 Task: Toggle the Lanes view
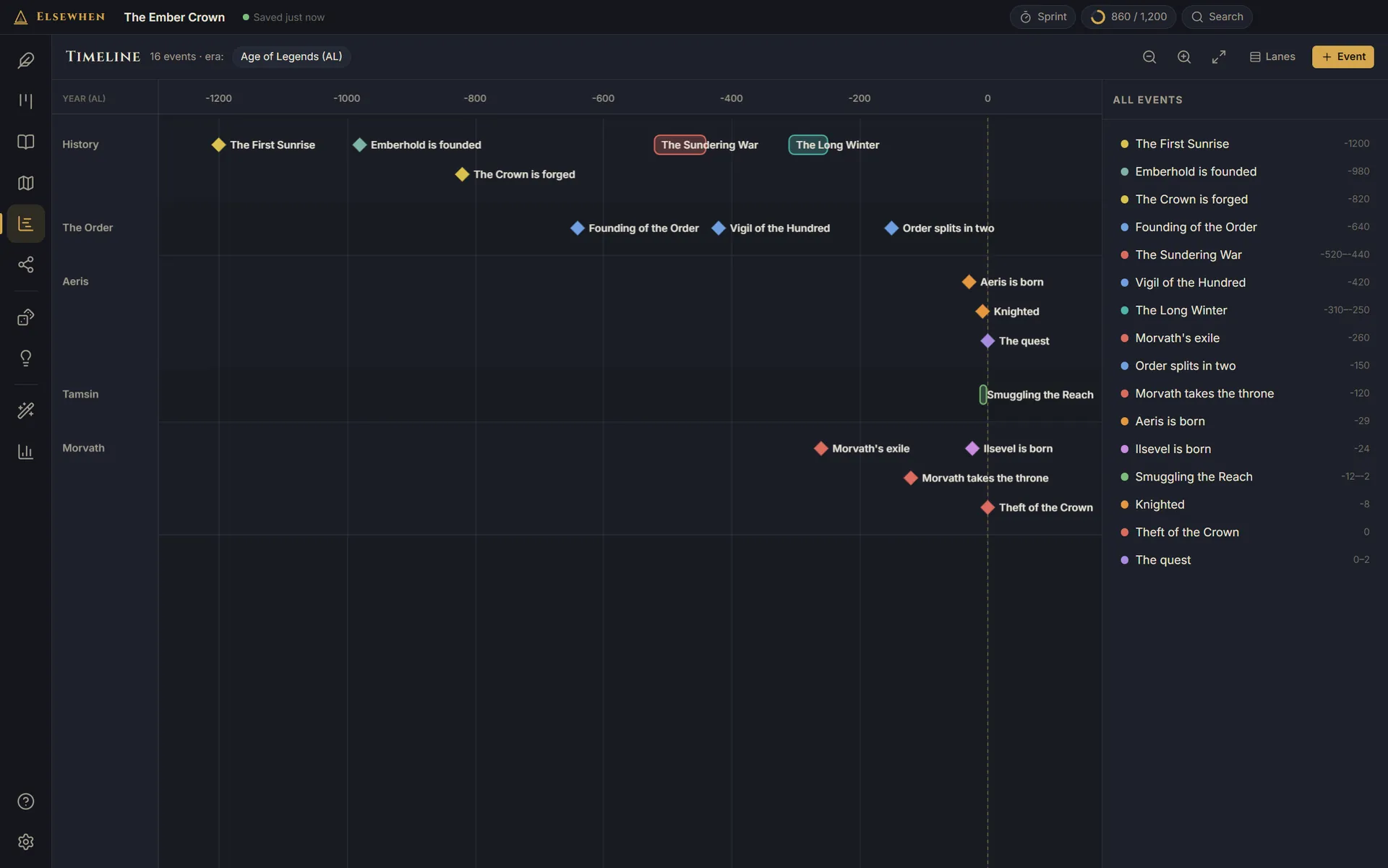(1272, 56)
